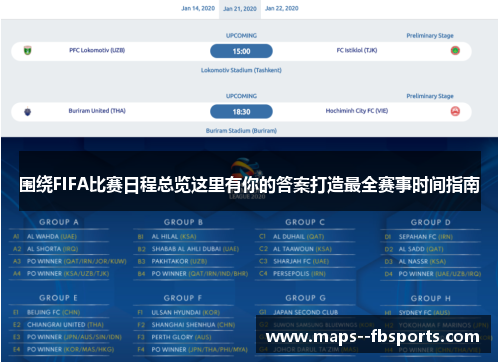
Task: Open FC Istiklol (TJK) team link
Action: (x=357, y=50)
